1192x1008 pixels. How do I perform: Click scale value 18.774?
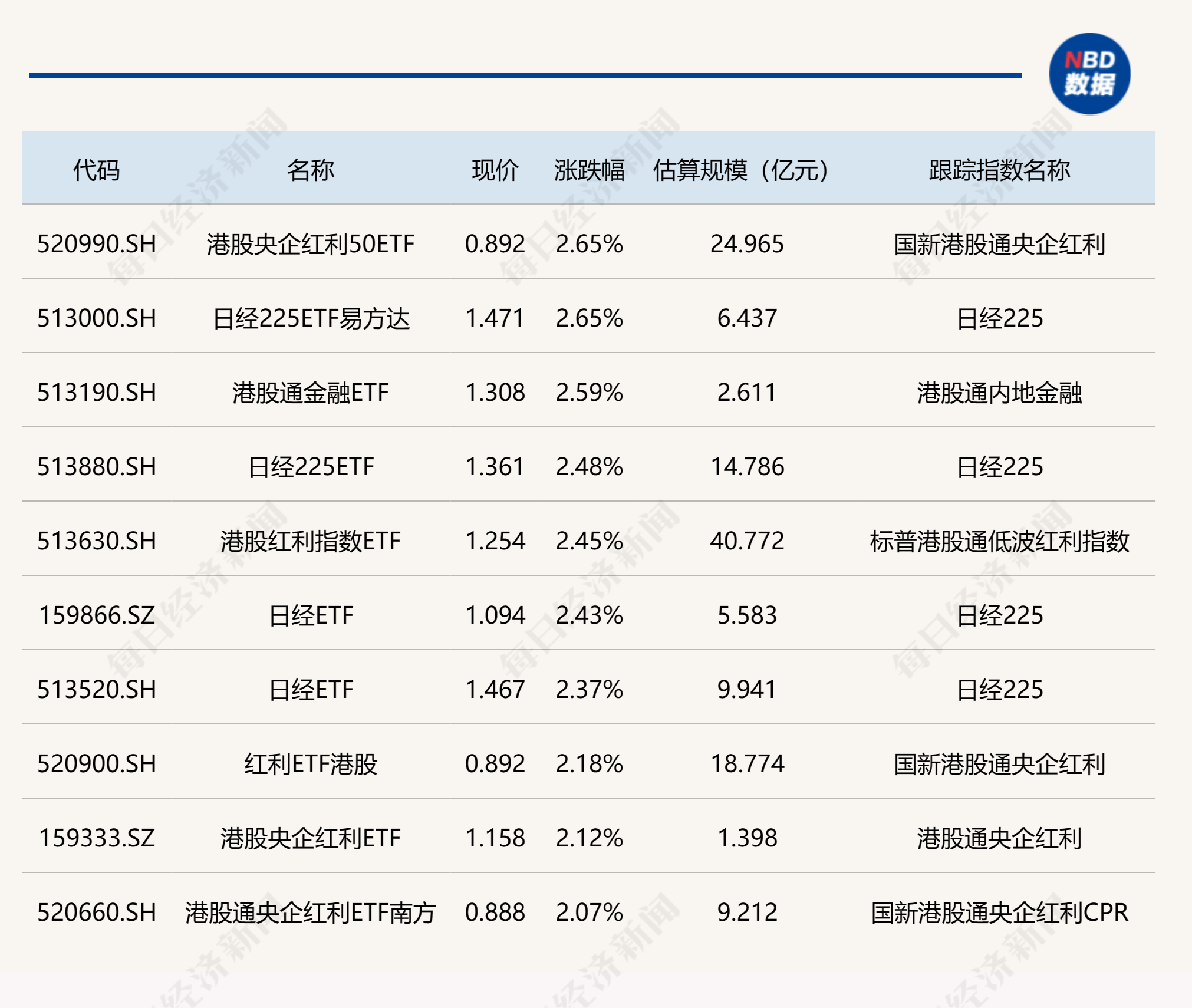coord(747,763)
